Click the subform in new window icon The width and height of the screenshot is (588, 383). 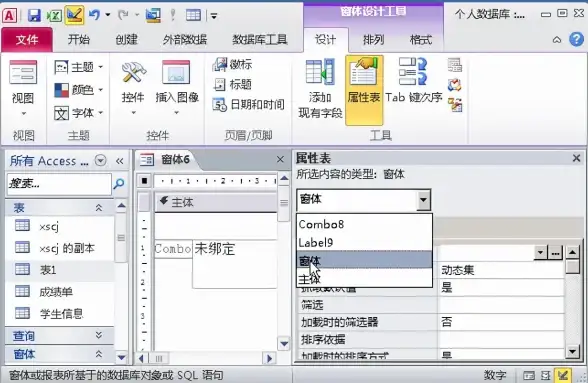click(x=455, y=65)
